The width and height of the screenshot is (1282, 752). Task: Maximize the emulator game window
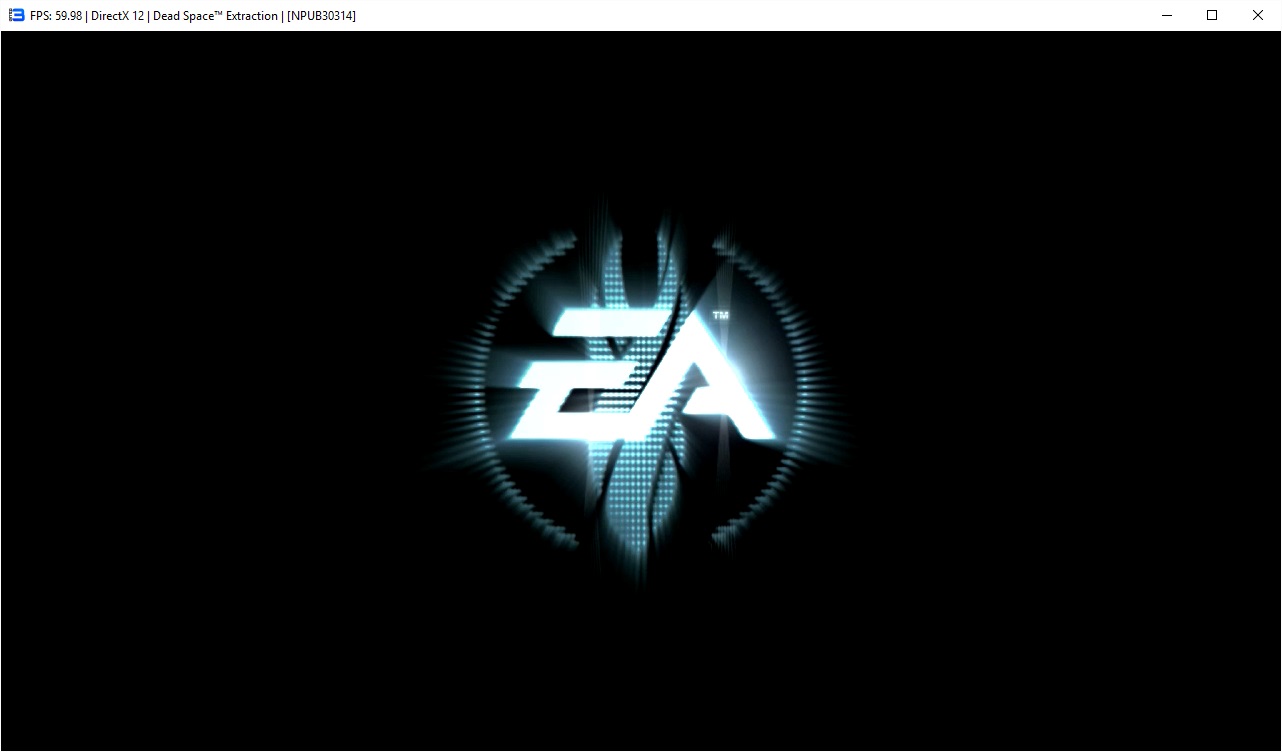coord(1212,15)
